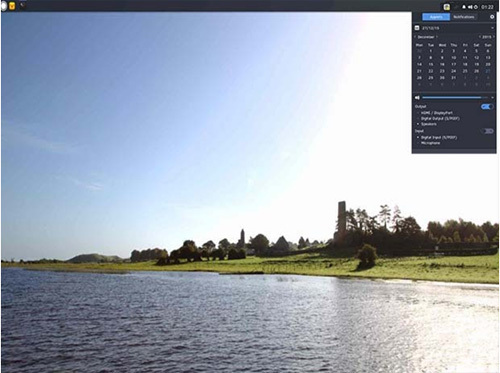The height and width of the screenshot is (373, 500).
Task: Click the calendar icon next to the date
Action: tap(417, 28)
